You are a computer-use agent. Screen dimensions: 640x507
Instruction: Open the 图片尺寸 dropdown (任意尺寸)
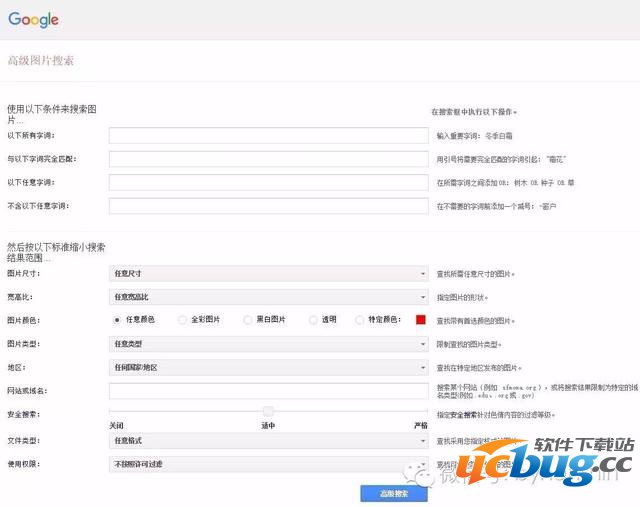[x=269, y=274]
